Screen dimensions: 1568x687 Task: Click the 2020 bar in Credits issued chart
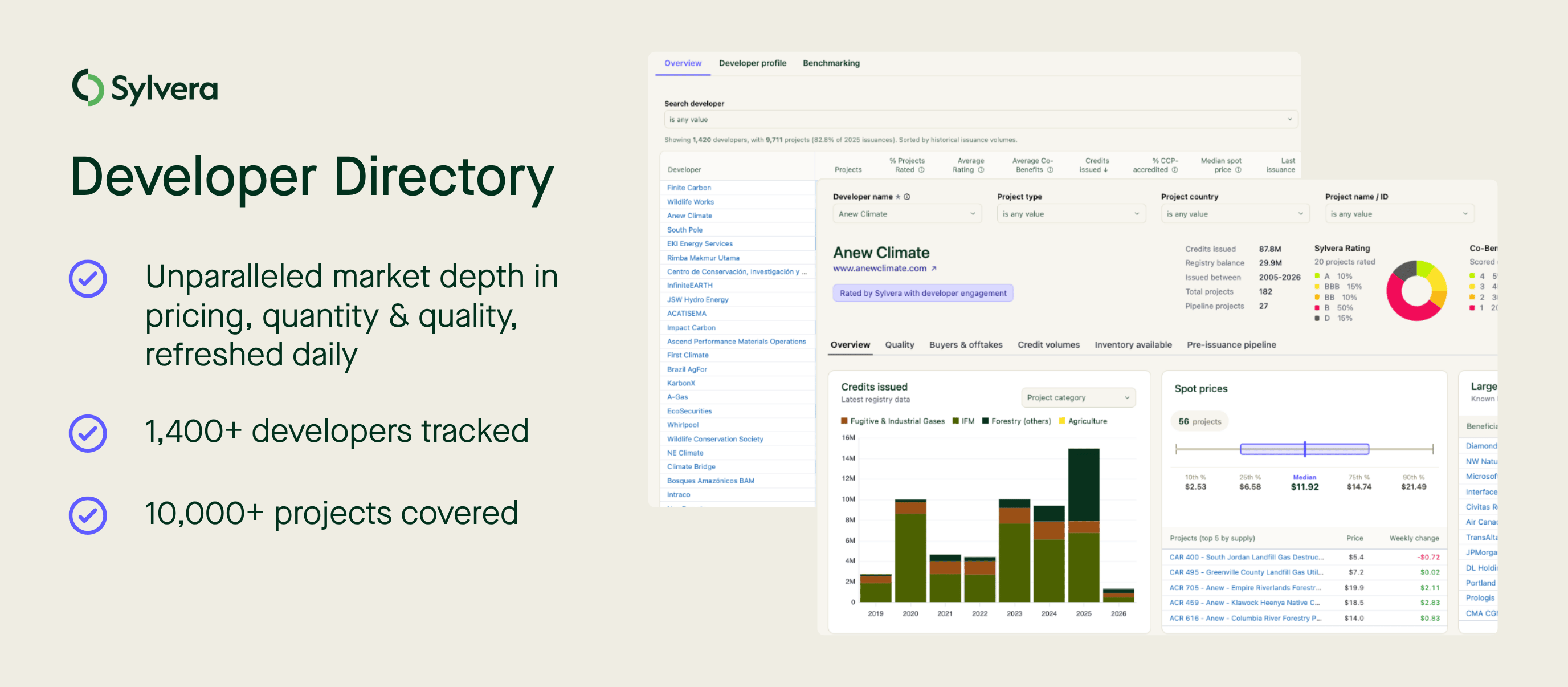tap(910, 551)
